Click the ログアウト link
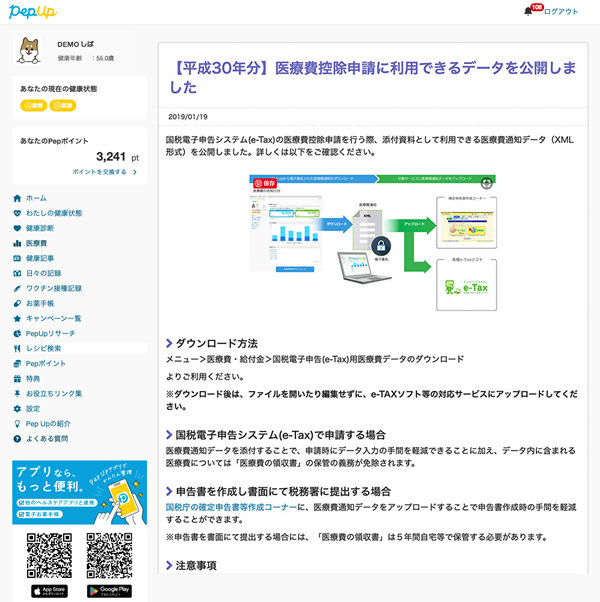Image resolution: width=600 pixels, height=602 pixels. [561, 12]
